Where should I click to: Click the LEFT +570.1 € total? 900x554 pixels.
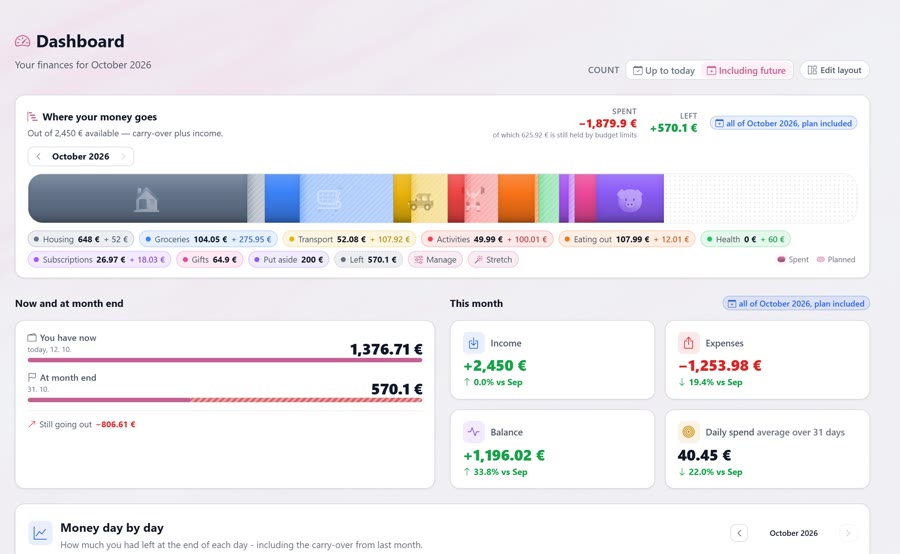click(673, 127)
